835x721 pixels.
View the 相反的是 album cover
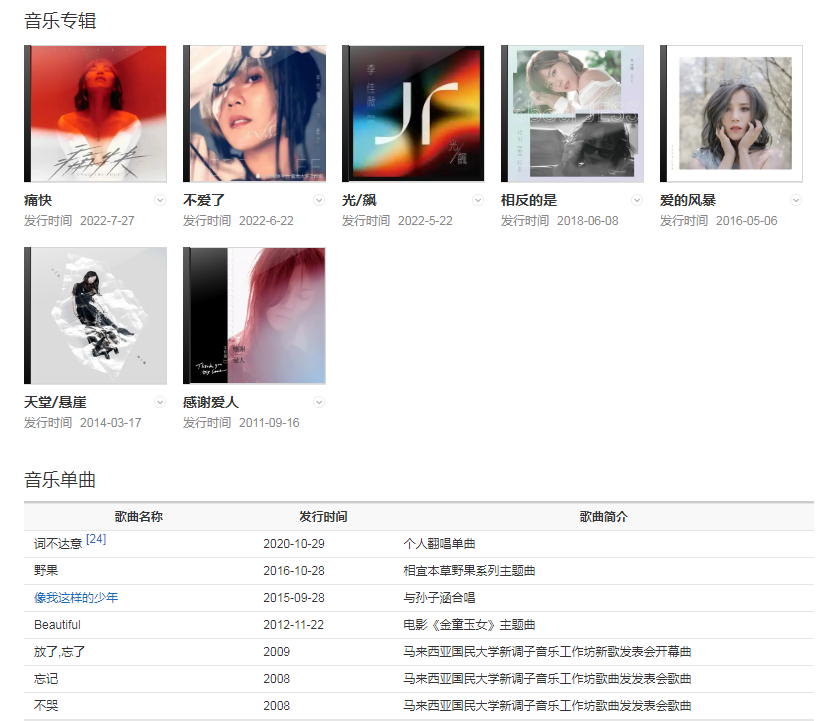pos(573,114)
